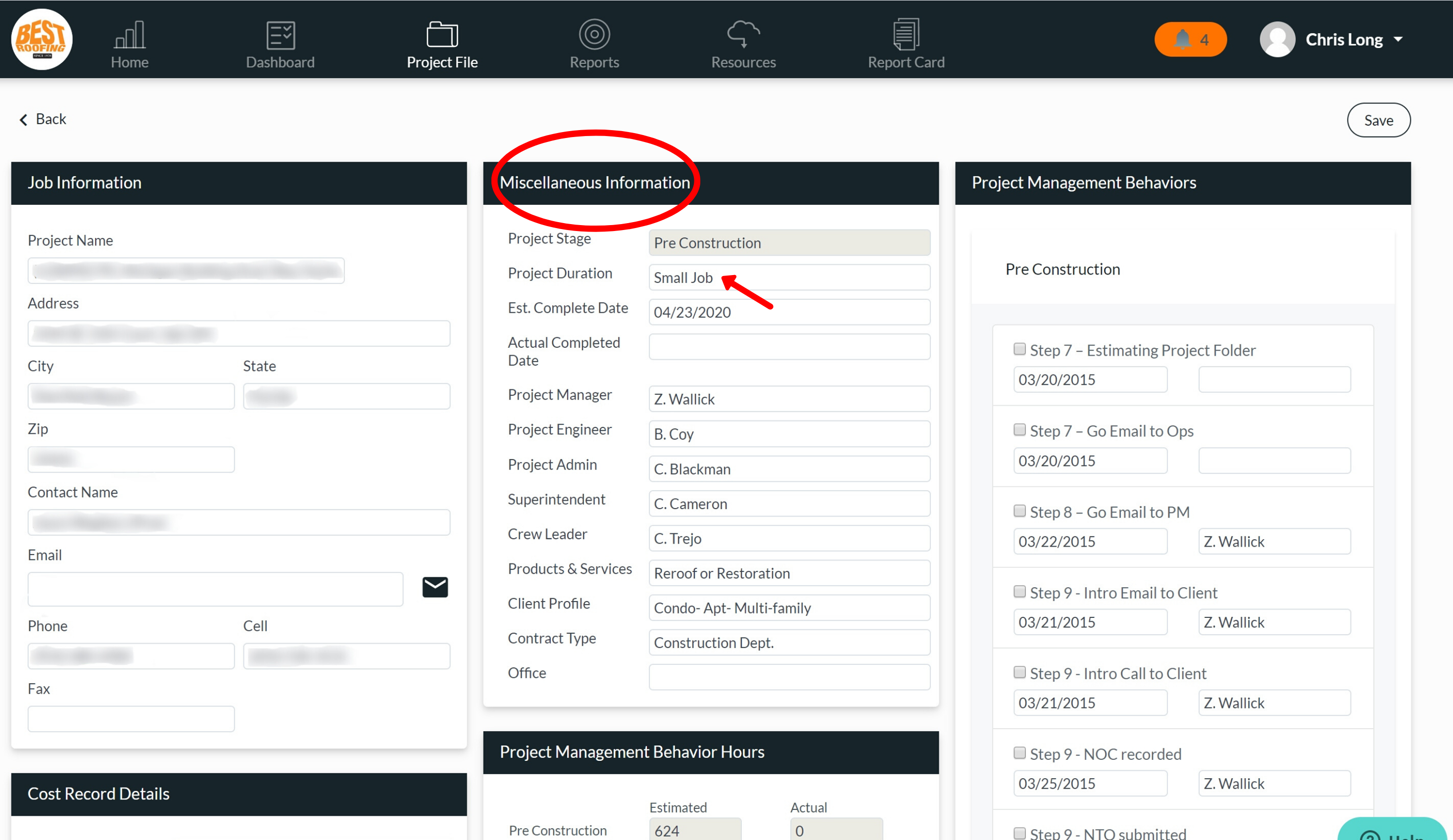The image size is (1453, 840).
Task: Check Step 7 Go Email to Ops
Action: [x=1019, y=429]
